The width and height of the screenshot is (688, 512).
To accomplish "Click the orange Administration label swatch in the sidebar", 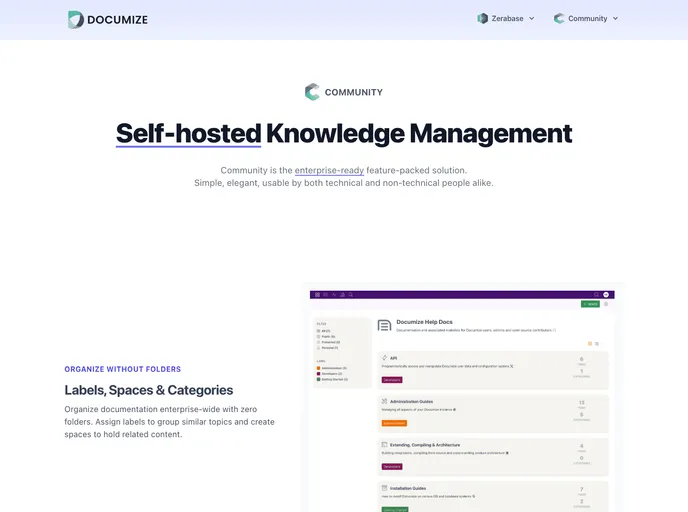I will tap(319, 368).
